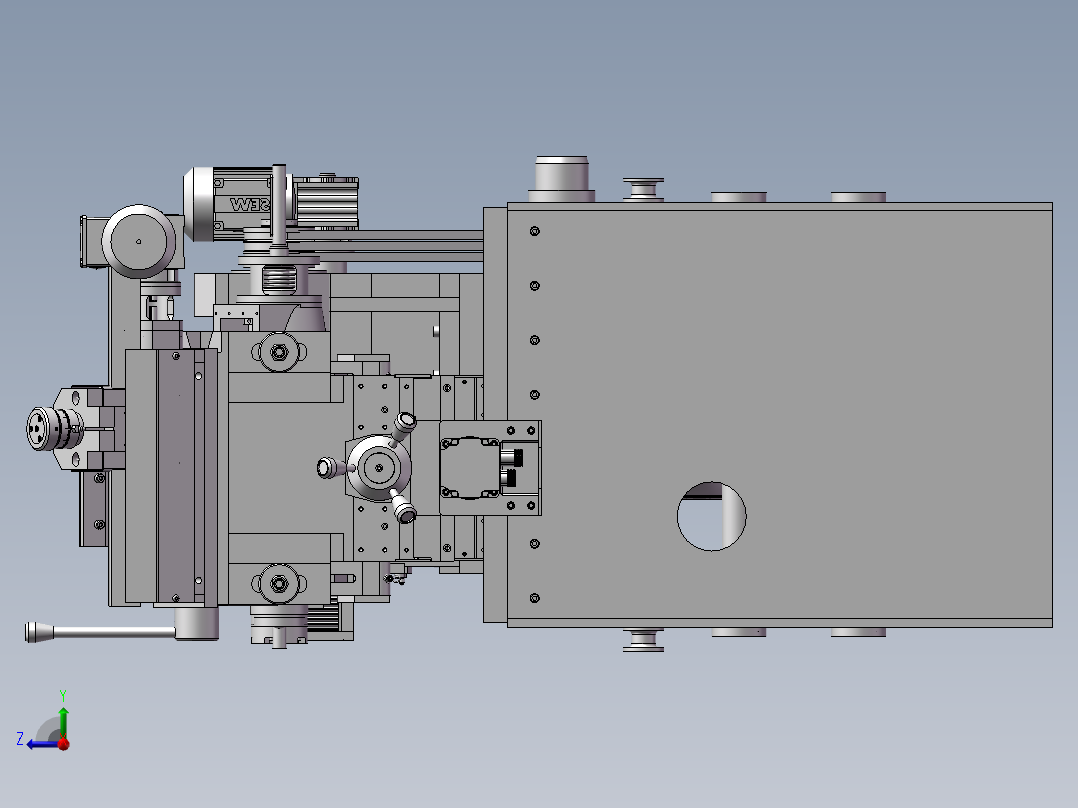Select the three-spoke handwheel hub
The image size is (1078, 808).
(378, 468)
